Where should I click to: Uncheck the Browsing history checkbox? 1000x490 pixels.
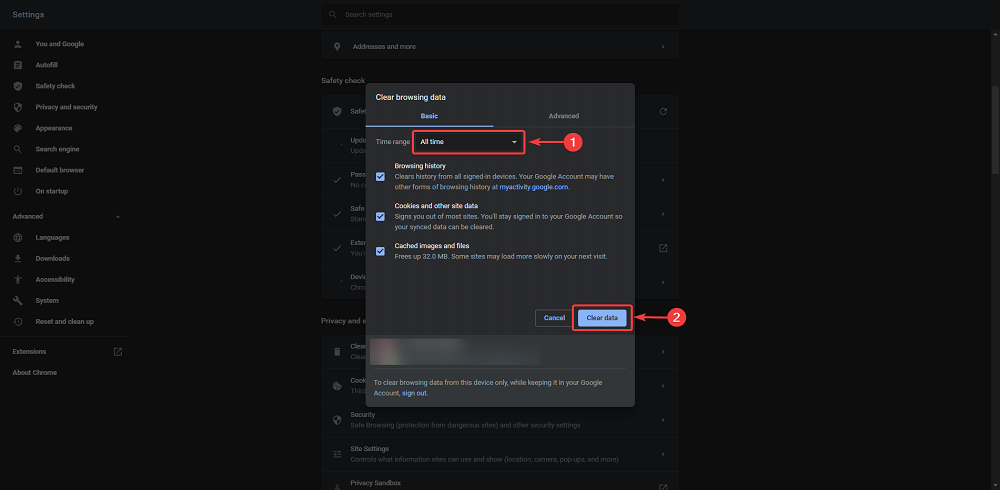tap(381, 176)
